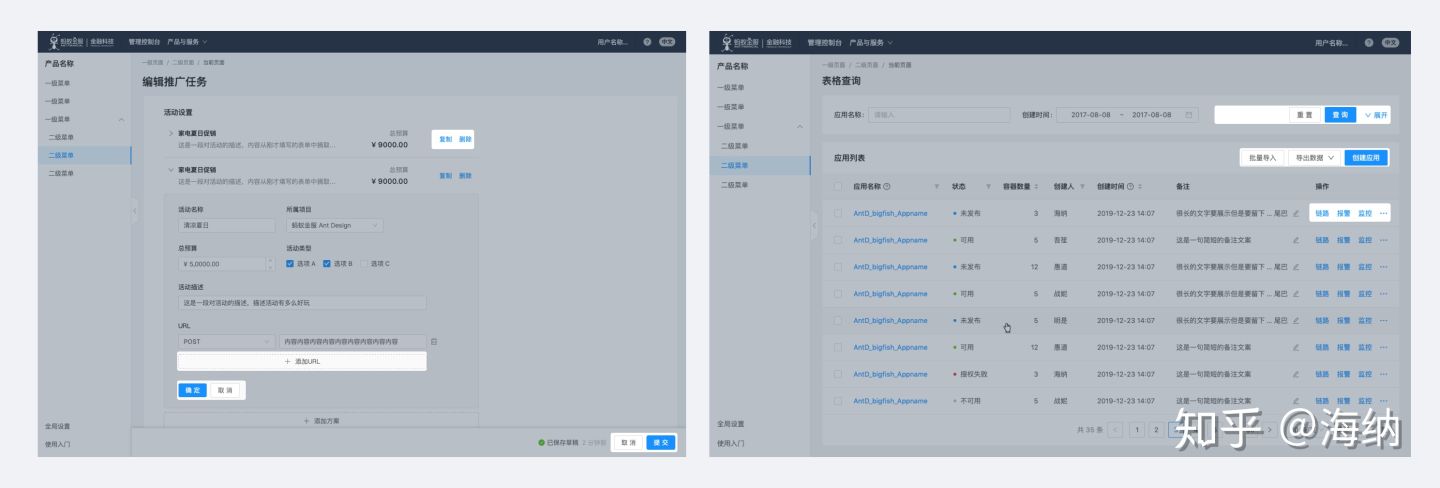The width and height of the screenshot is (1440, 488).
Task: Click 添加方案 button
Action: coord(321,421)
